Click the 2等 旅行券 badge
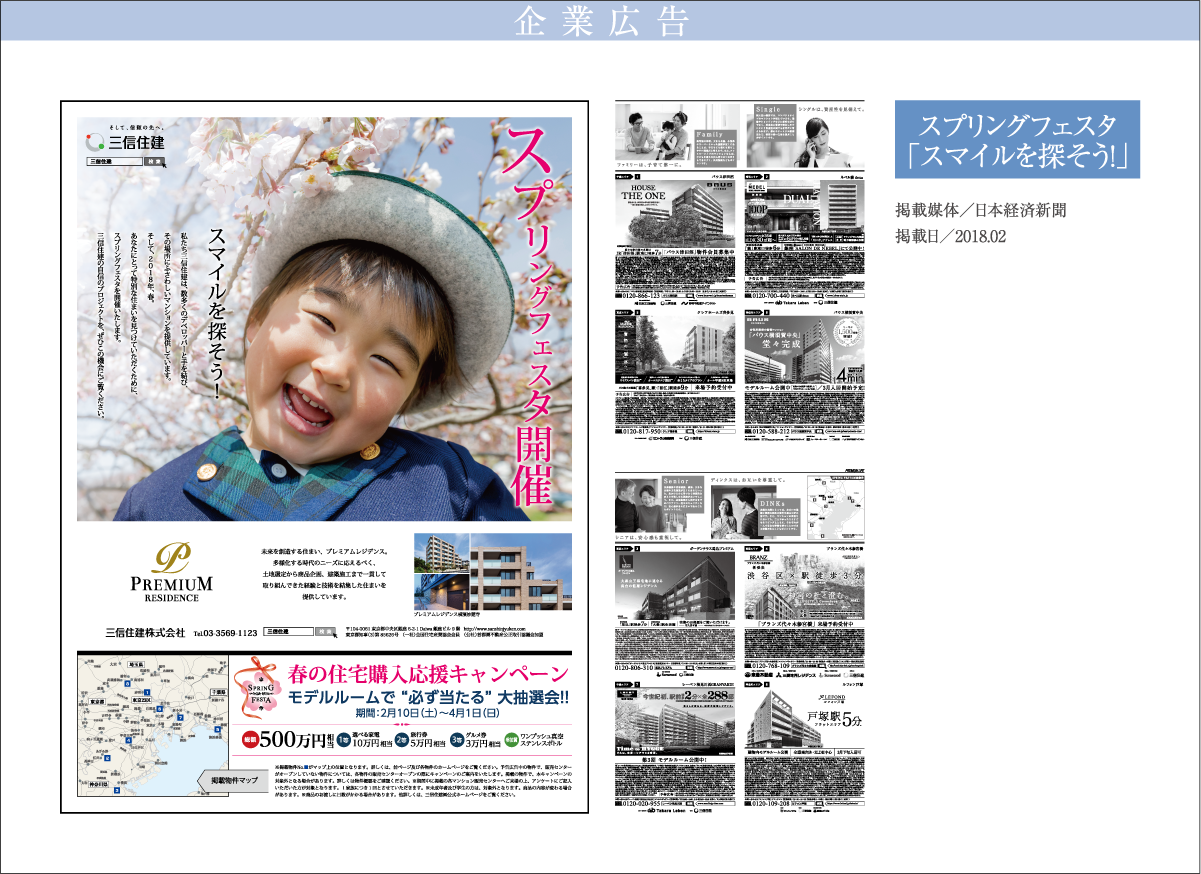 pyautogui.click(x=401, y=741)
